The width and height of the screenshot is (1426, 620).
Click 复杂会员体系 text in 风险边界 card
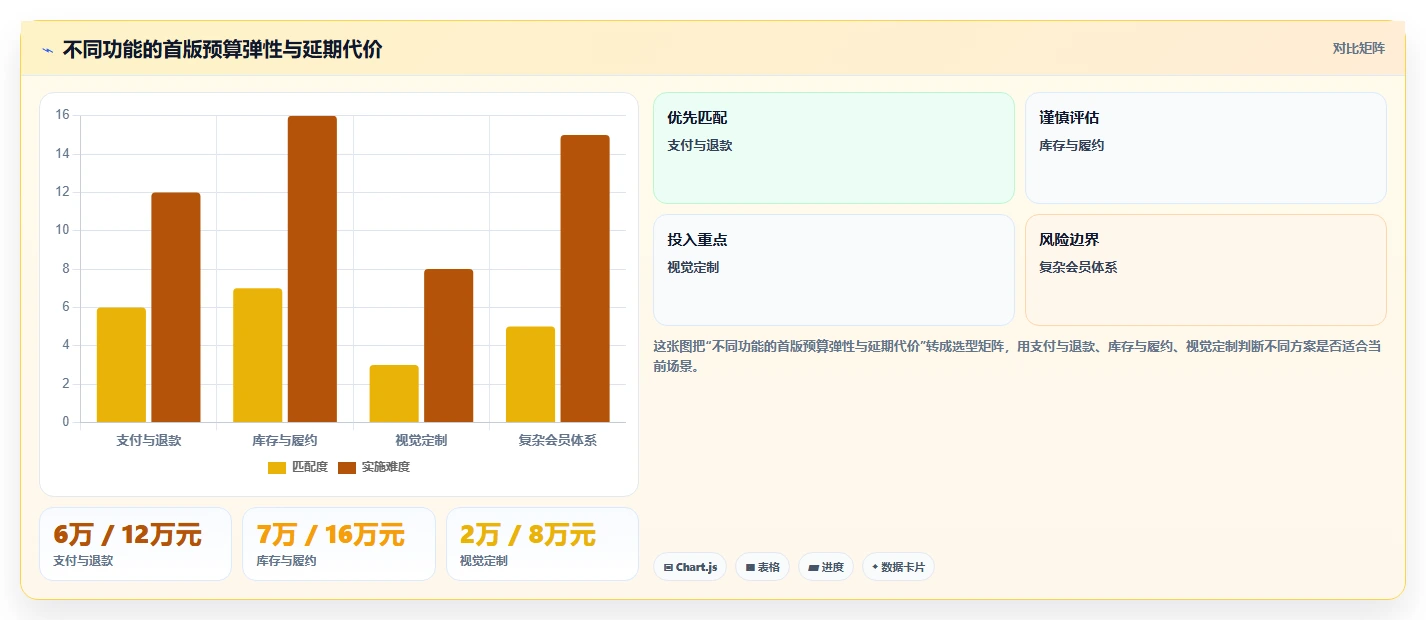point(1078,267)
